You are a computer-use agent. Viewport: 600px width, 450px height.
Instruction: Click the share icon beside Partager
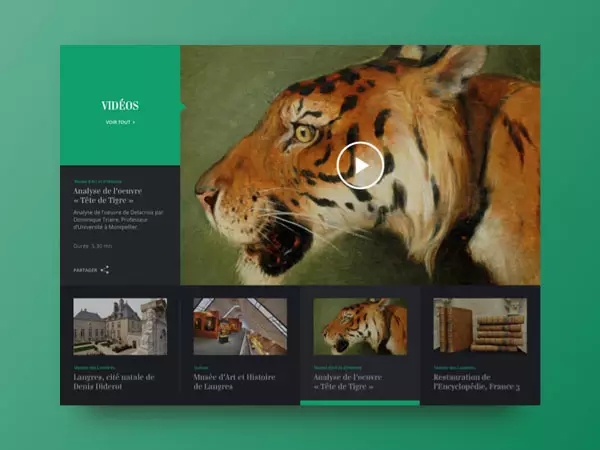(105, 270)
